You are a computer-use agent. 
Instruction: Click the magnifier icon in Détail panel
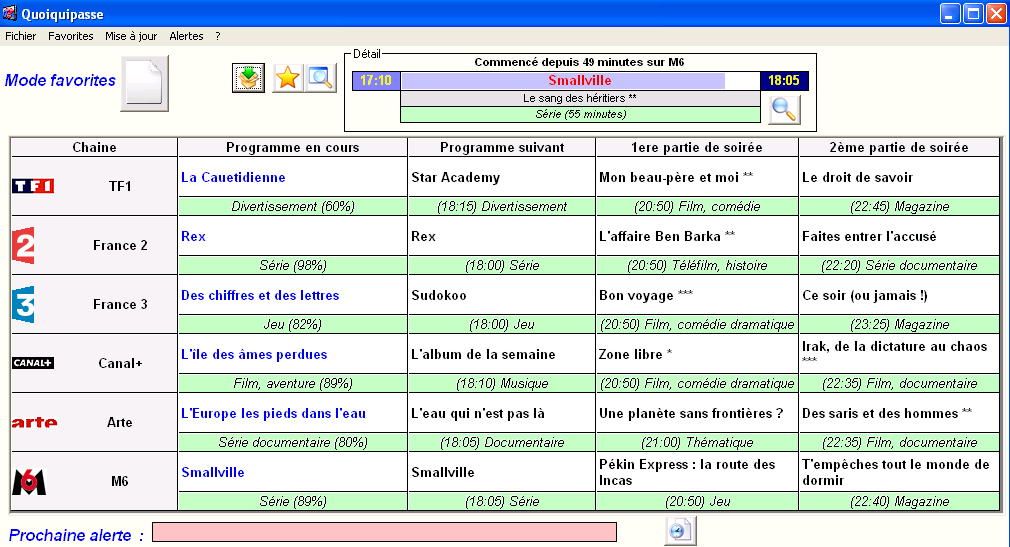pyautogui.click(x=783, y=110)
